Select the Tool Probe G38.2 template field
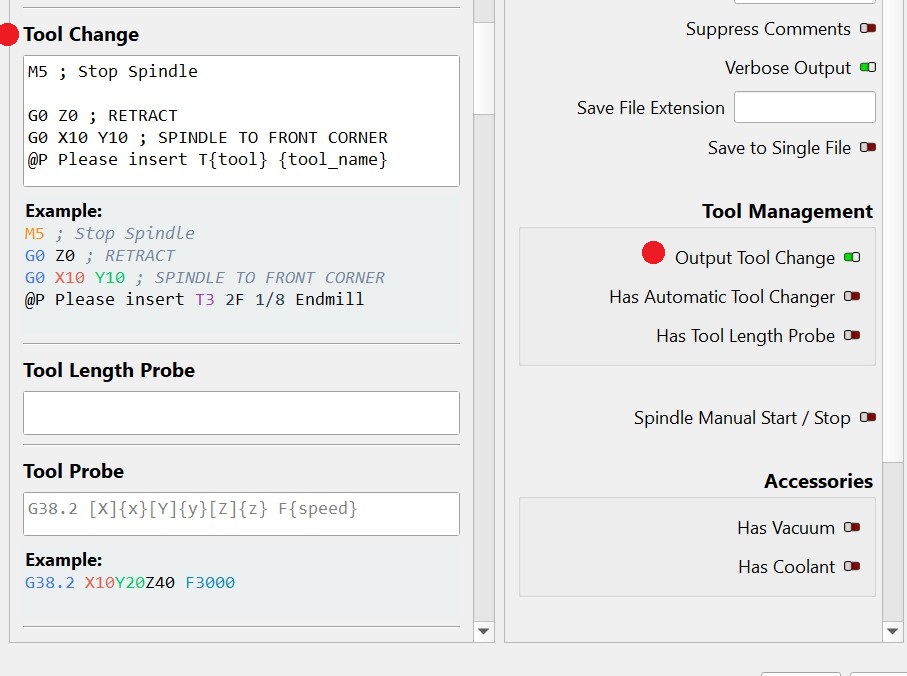 [x=241, y=513]
